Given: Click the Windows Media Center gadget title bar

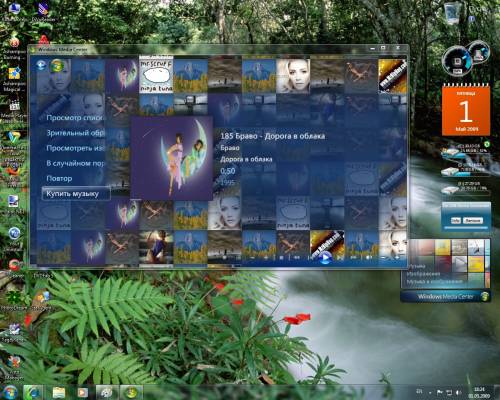Looking at the screenshot, I should 446,296.
